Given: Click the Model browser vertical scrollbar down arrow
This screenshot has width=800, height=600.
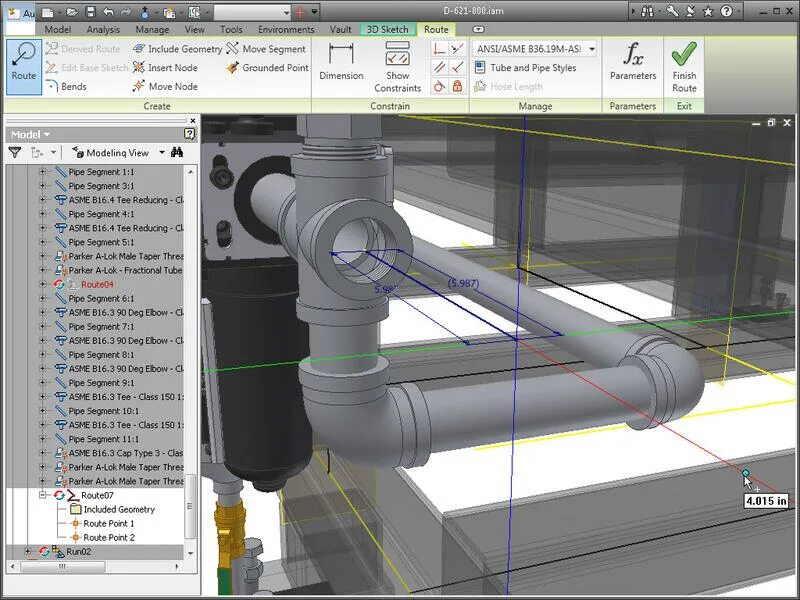Looking at the screenshot, I should [x=190, y=553].
